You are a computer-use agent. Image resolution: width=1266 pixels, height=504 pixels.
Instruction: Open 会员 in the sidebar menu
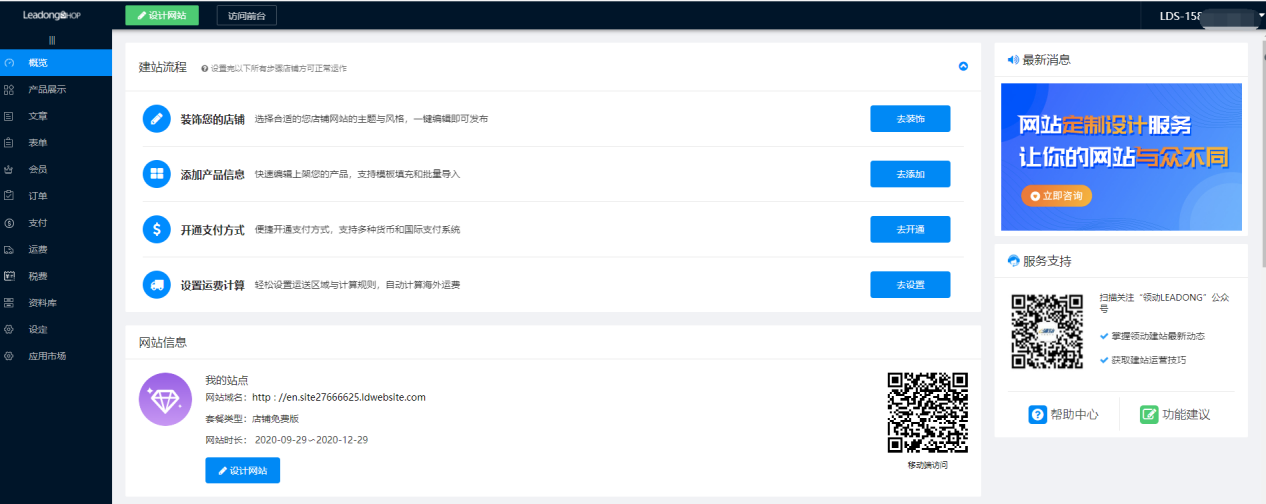(56, 169)
